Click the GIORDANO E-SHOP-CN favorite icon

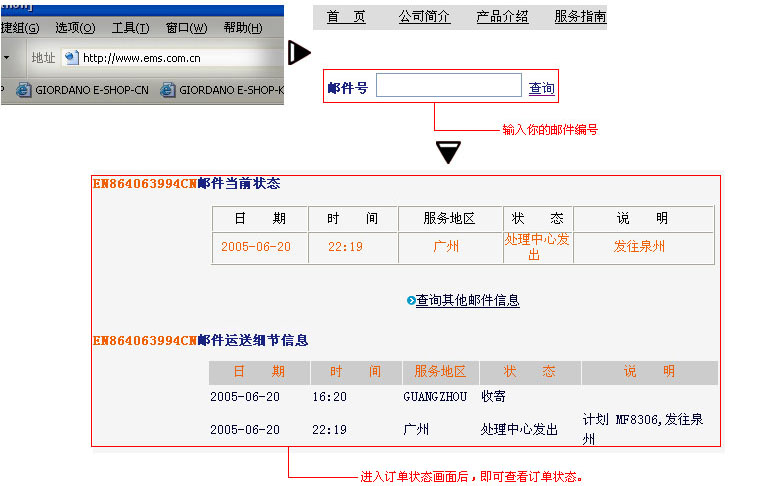coord(23,90)
